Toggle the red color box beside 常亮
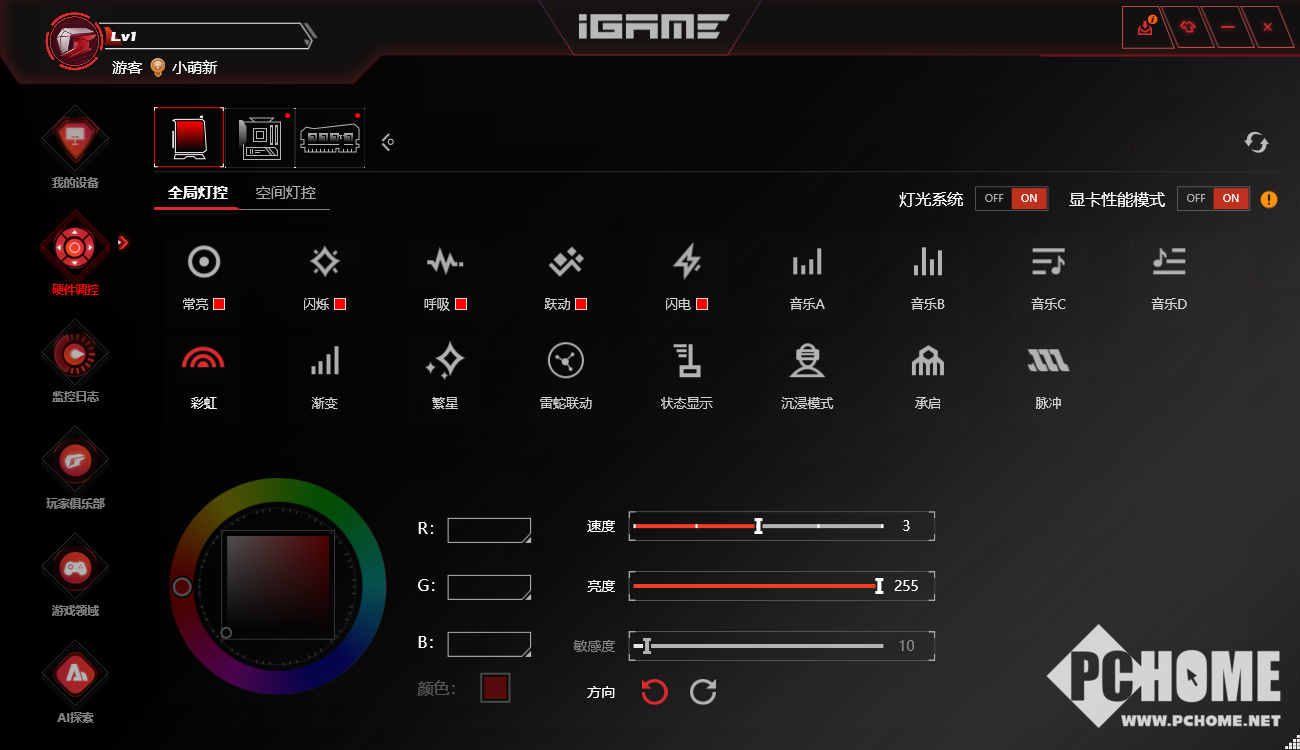1300x750 pixels. 219,304
